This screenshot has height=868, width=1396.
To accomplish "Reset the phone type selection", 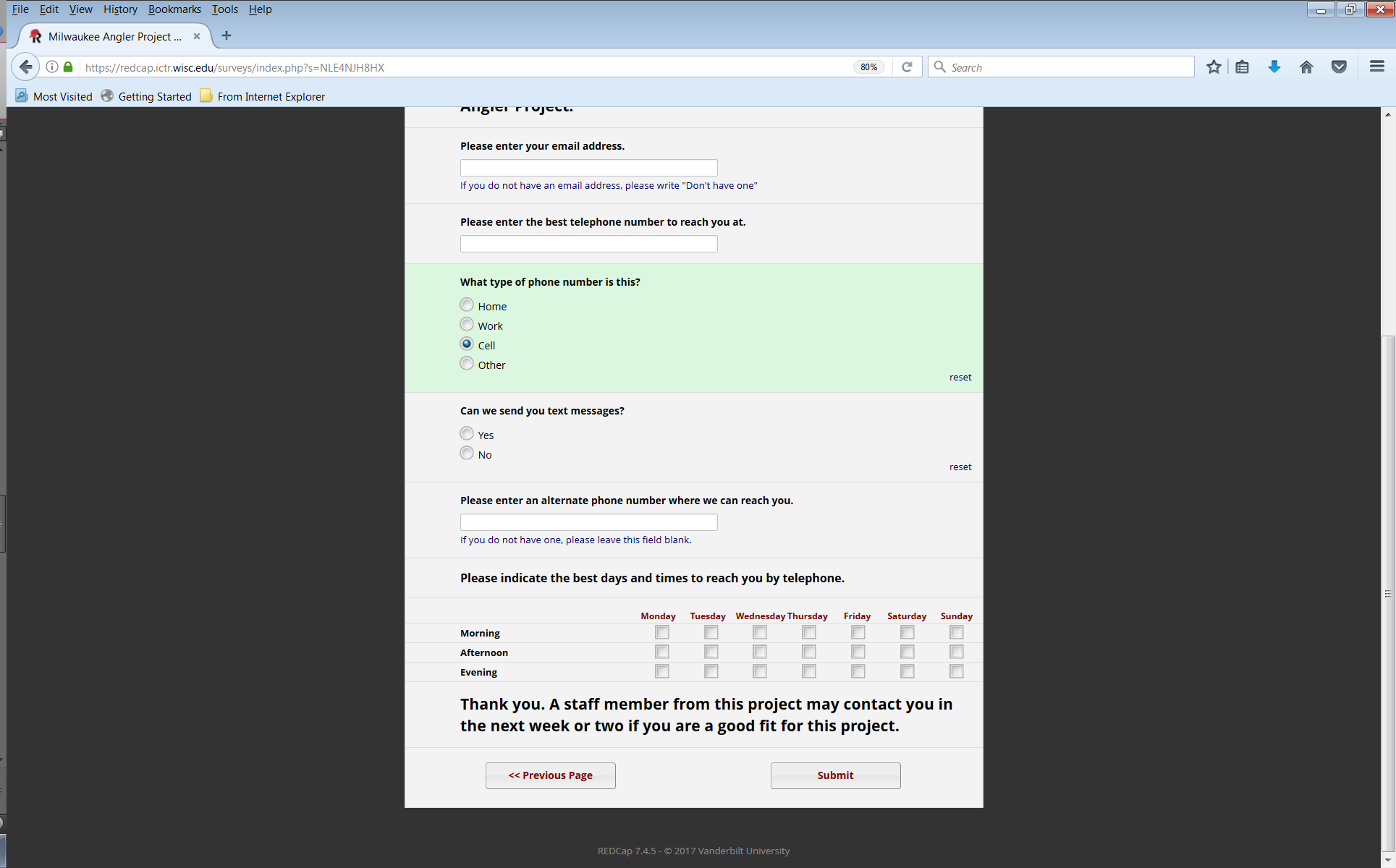I will [960, 378].
